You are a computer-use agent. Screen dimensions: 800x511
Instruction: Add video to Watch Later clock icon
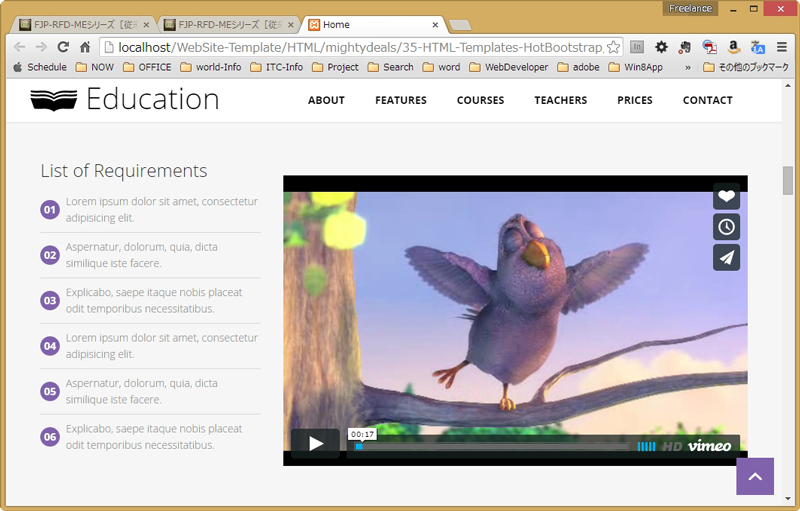pos(727,227)
